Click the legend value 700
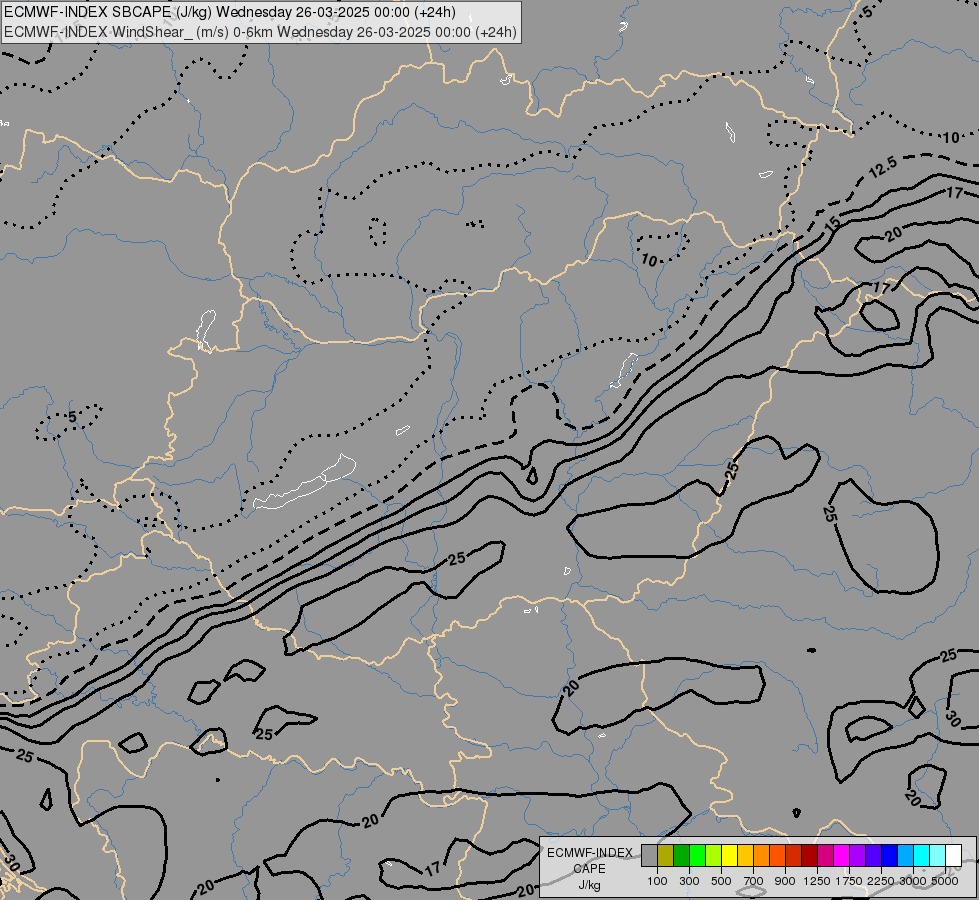The height and width of the screenshot is (900, 979). tap(754, 881)
